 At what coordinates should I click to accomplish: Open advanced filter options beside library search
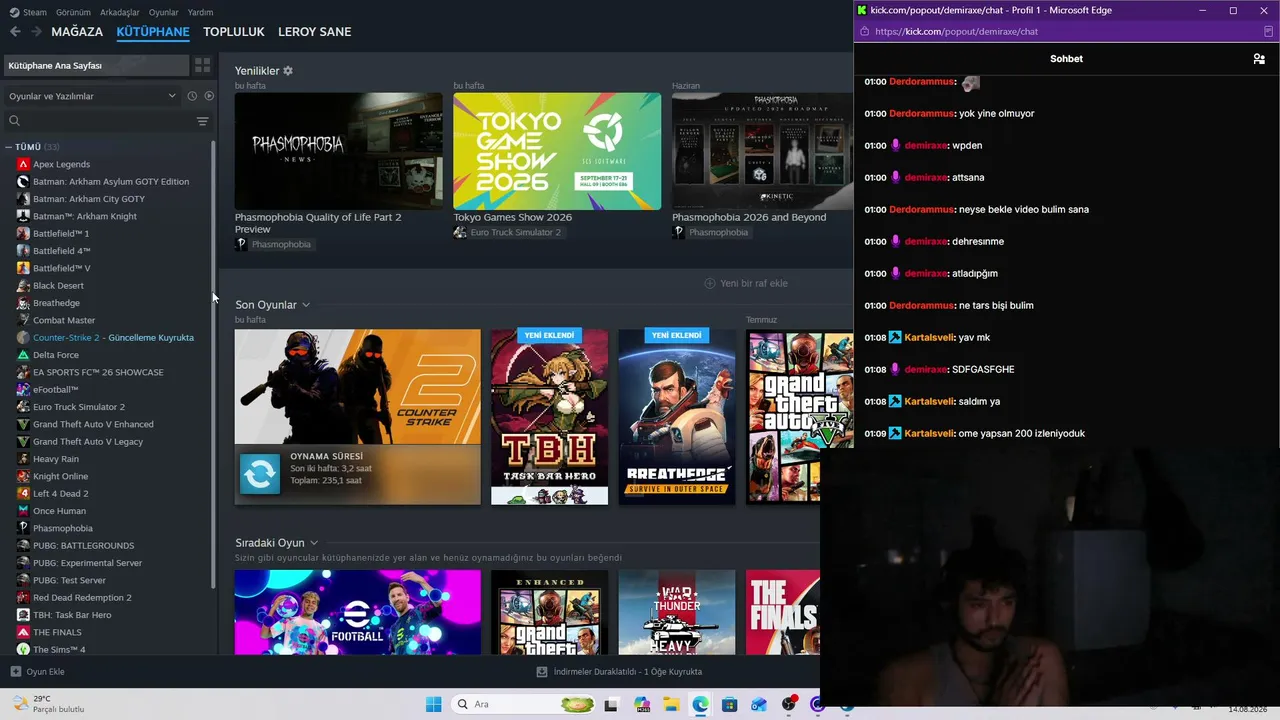[x=202, y=121]
